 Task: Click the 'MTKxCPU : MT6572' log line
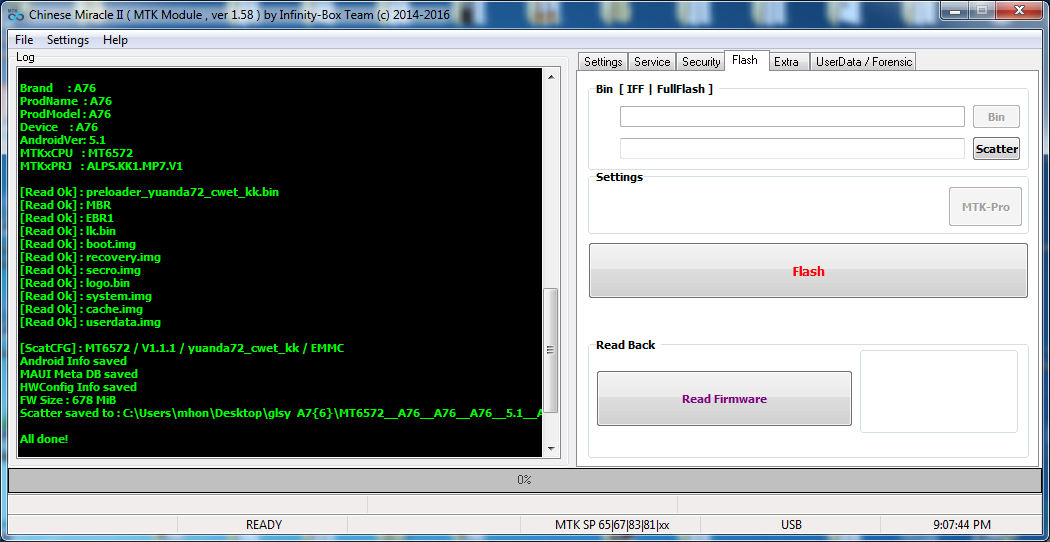pyautogui.click(x=76, y=153)
